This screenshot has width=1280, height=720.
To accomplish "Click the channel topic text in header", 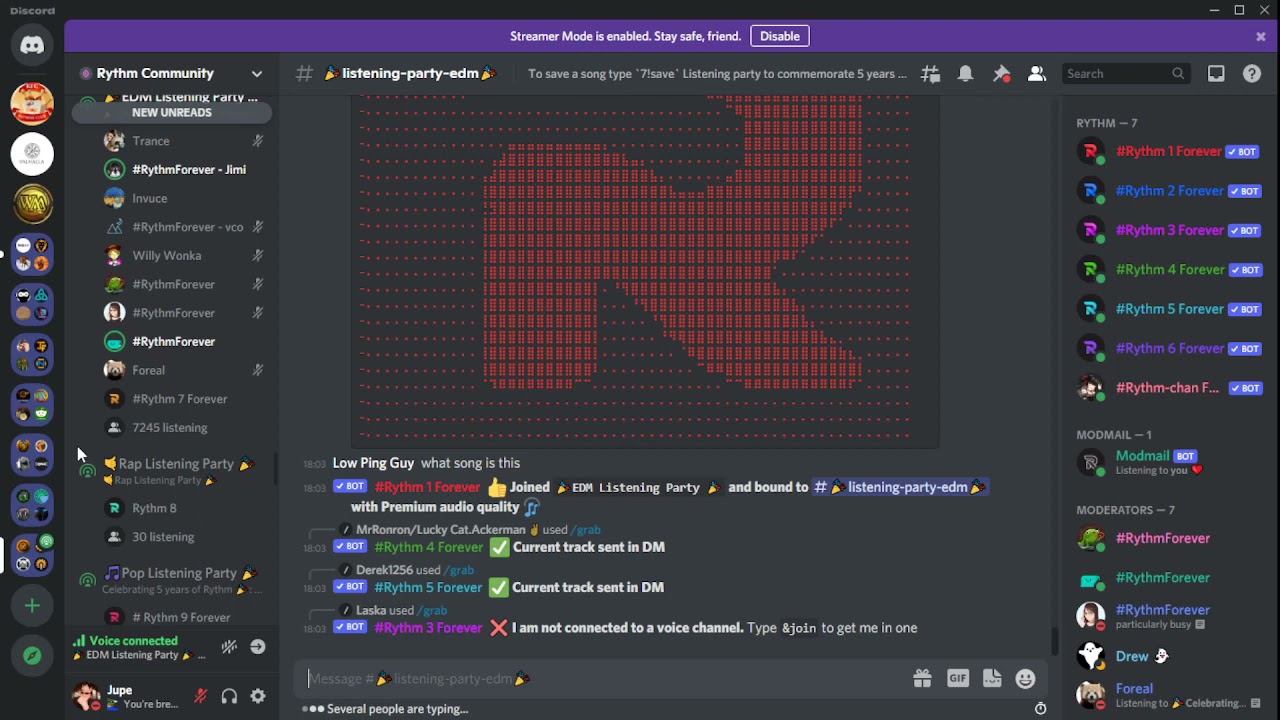I will coord(717,73).
